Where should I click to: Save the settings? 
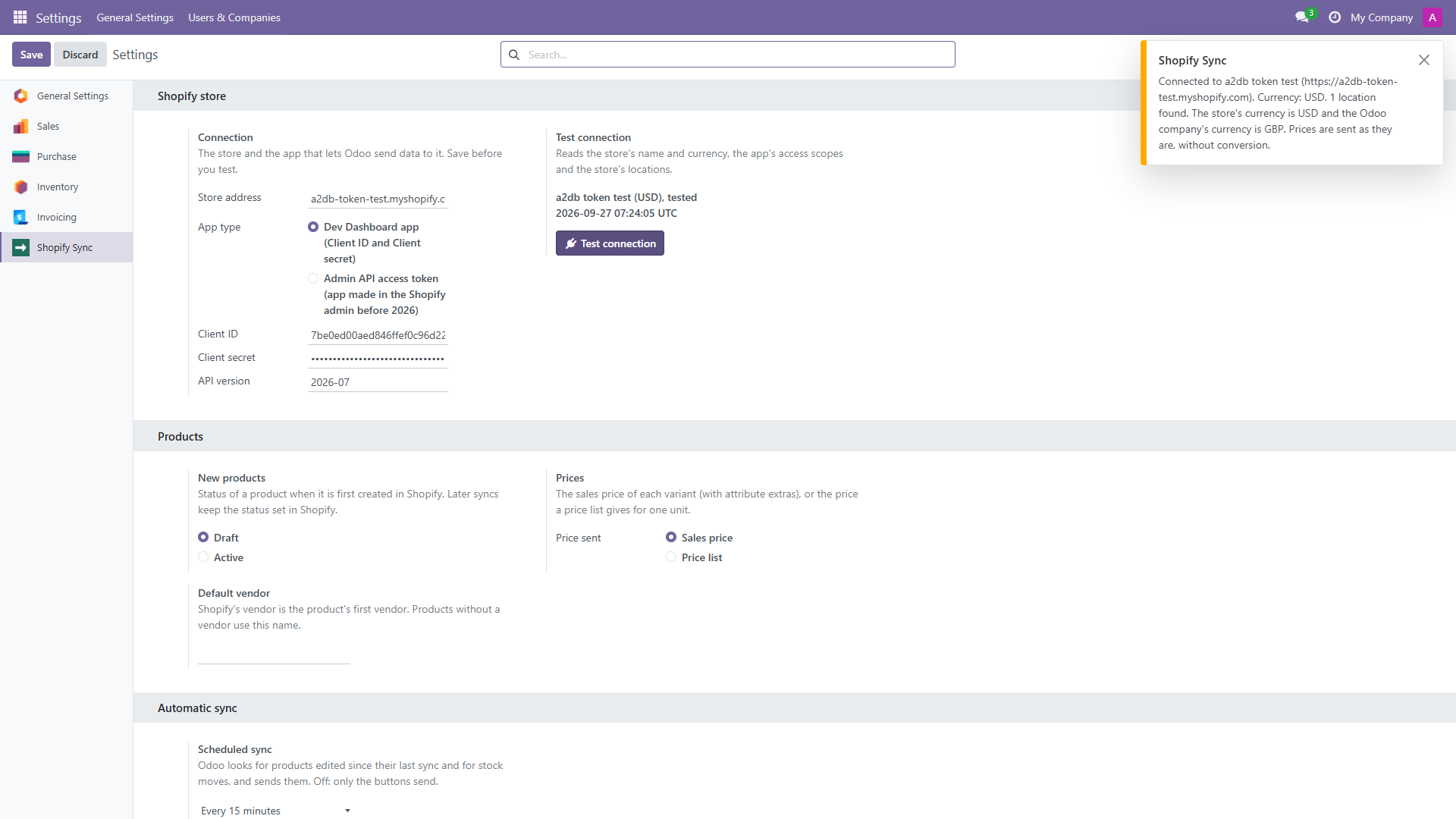click(31, 55)
